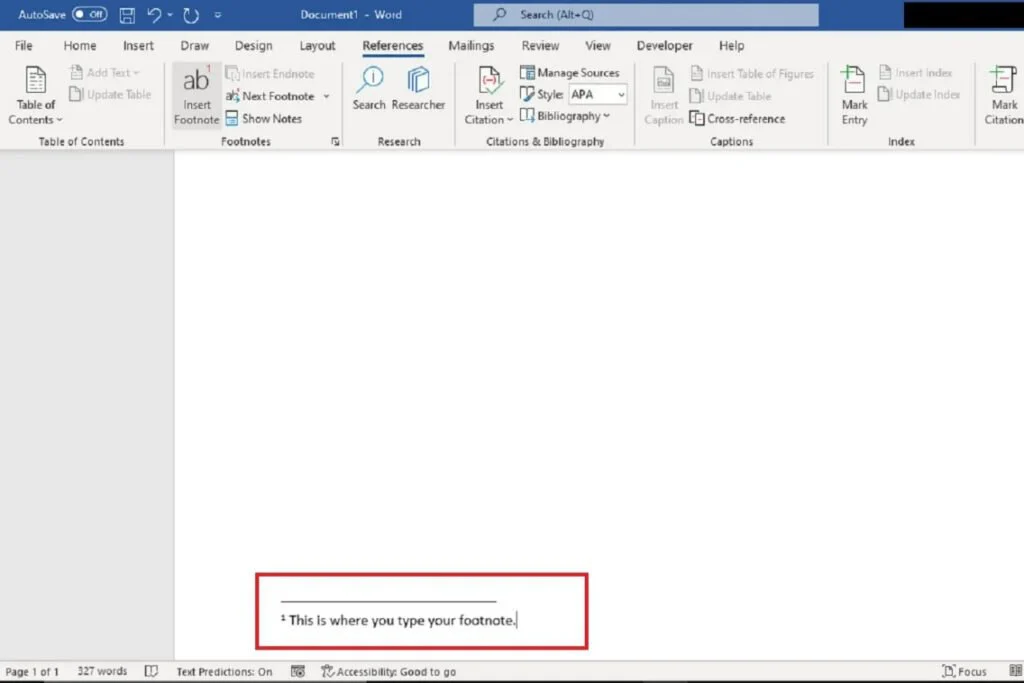This screenshot has width=1024, height=683.
Task: Insert a cross-reference
Action: coord(738,118)
